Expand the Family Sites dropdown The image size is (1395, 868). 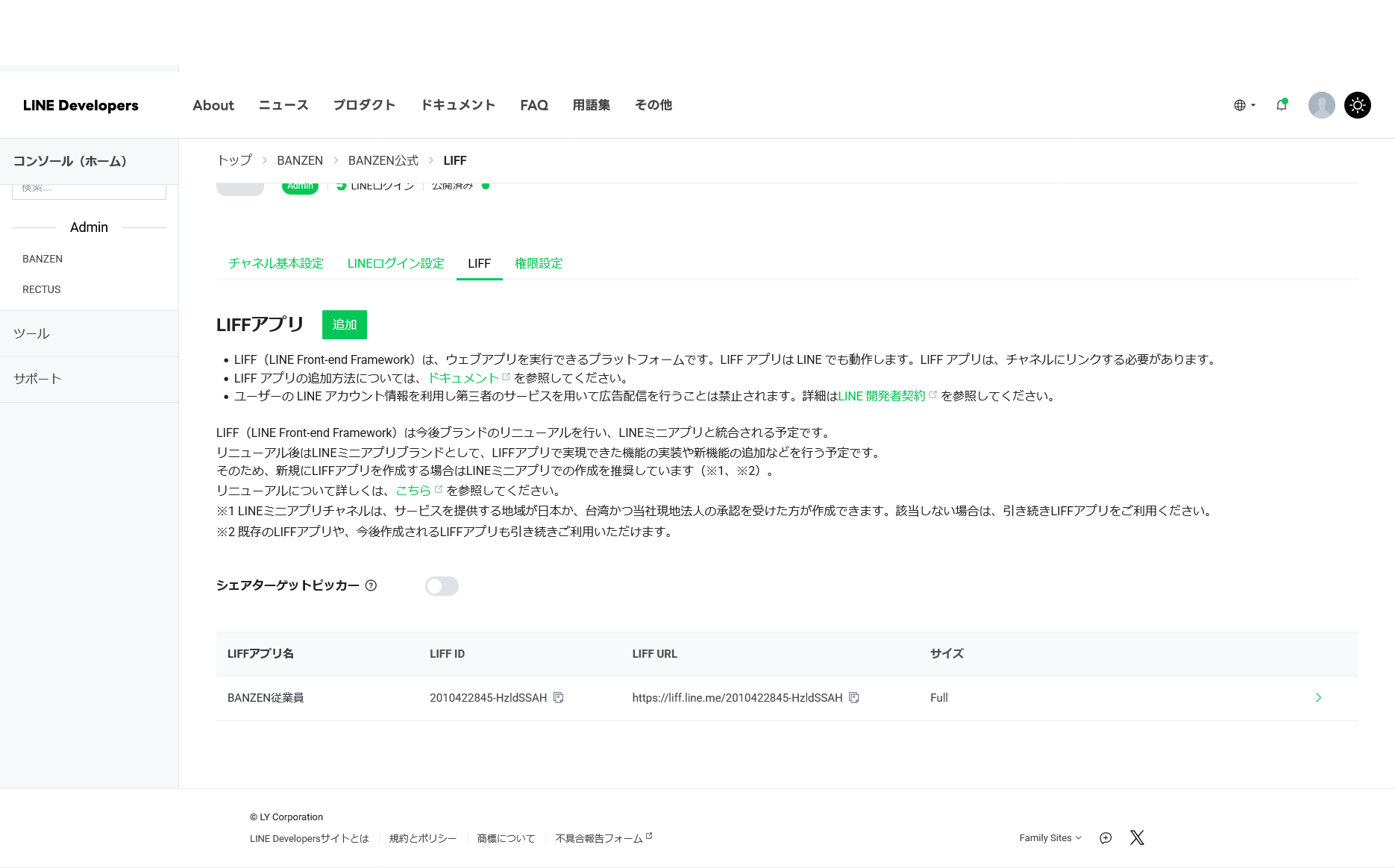coord(1050,838)
